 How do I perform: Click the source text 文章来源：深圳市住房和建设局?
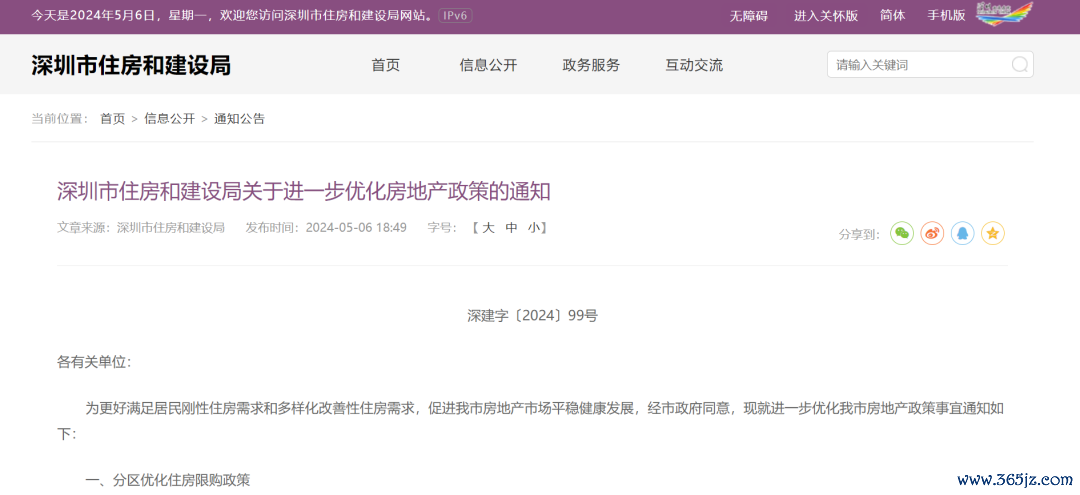(141, 228)
